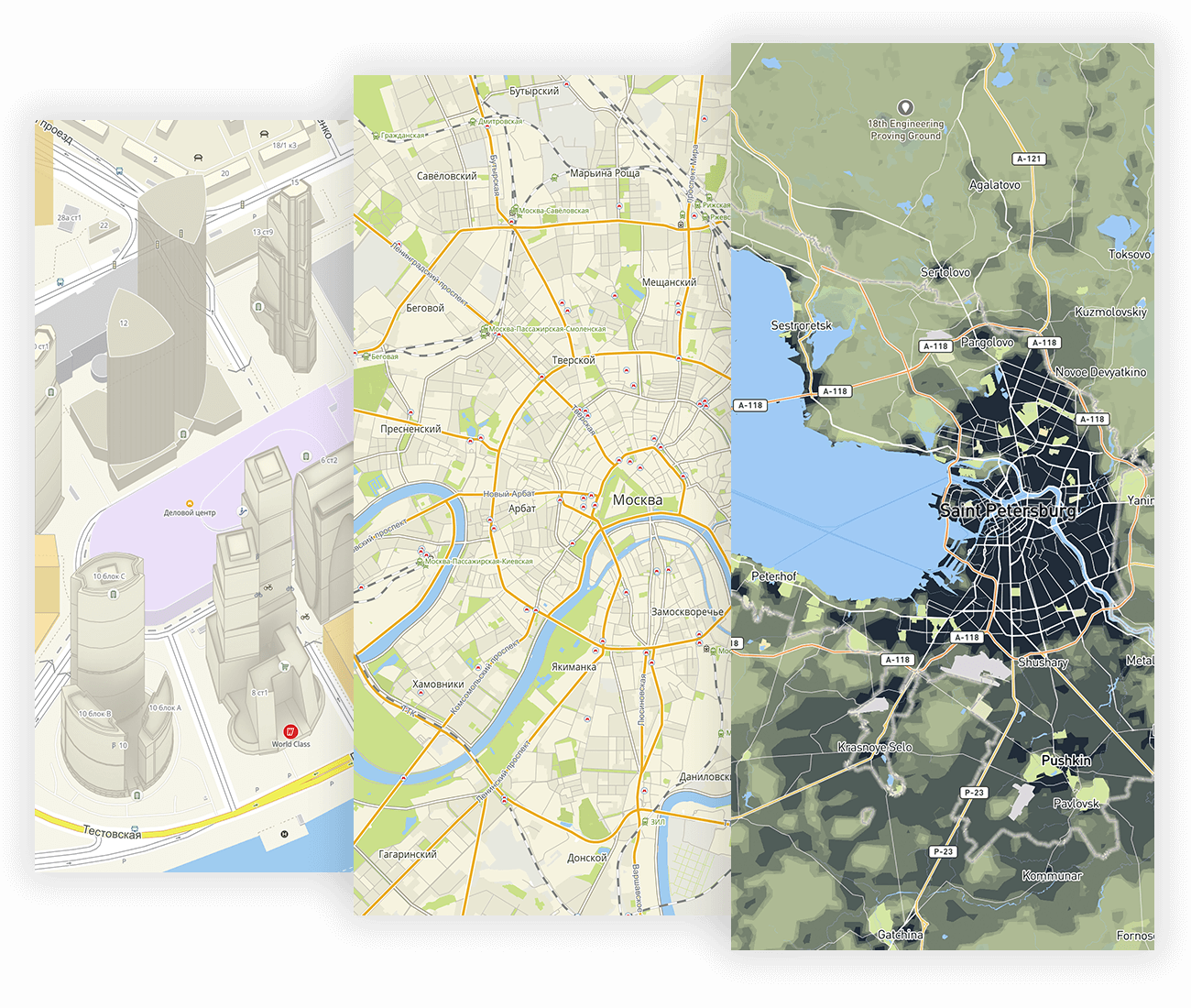The image size is (1191, 1008).
Task: Click the Беговой district label
Action: point(425,308)
